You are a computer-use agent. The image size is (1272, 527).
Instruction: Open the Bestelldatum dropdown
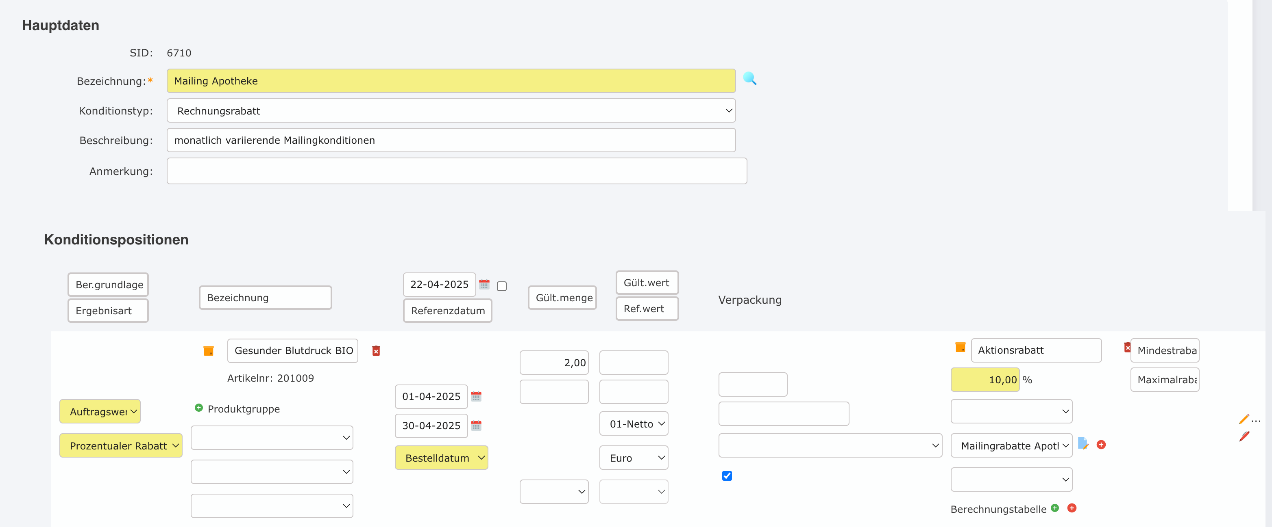pyautogui.click(x=442, y=457)
